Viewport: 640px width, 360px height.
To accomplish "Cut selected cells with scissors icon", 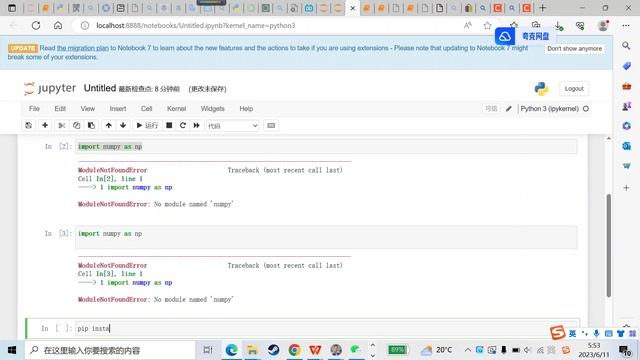I will (62, 125).
